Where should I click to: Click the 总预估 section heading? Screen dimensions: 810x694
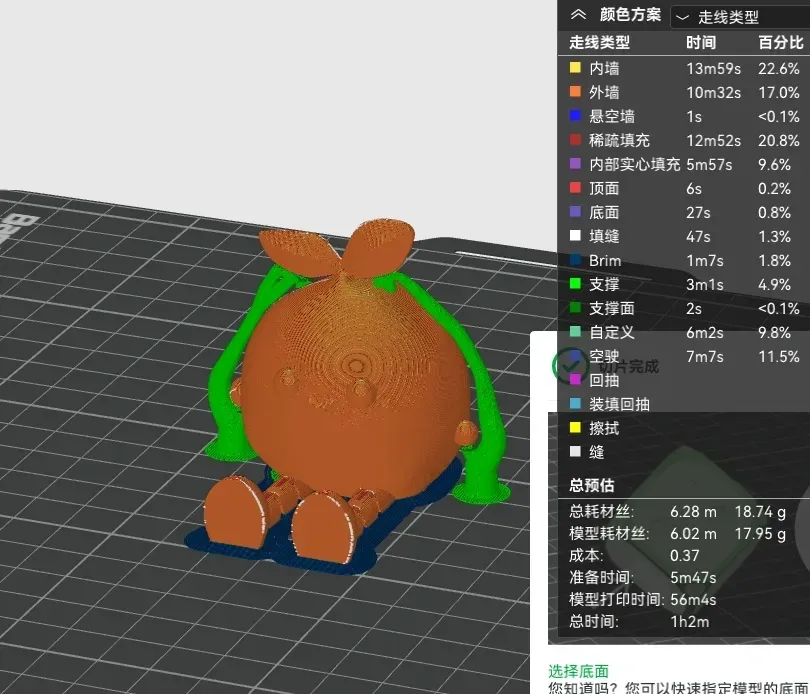pos(592,485)
